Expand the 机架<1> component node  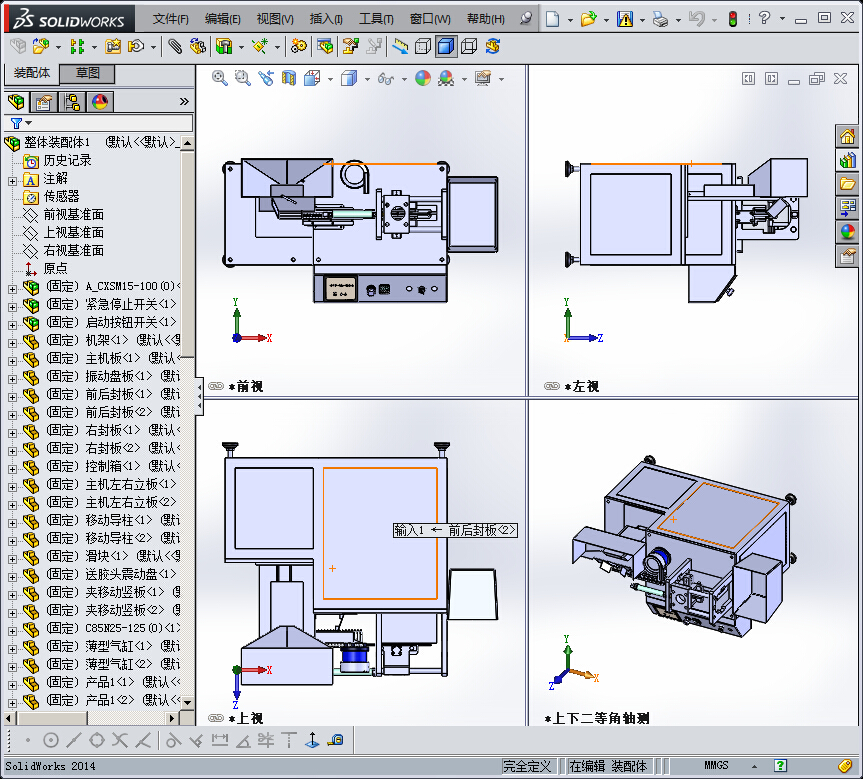[13, 343]
